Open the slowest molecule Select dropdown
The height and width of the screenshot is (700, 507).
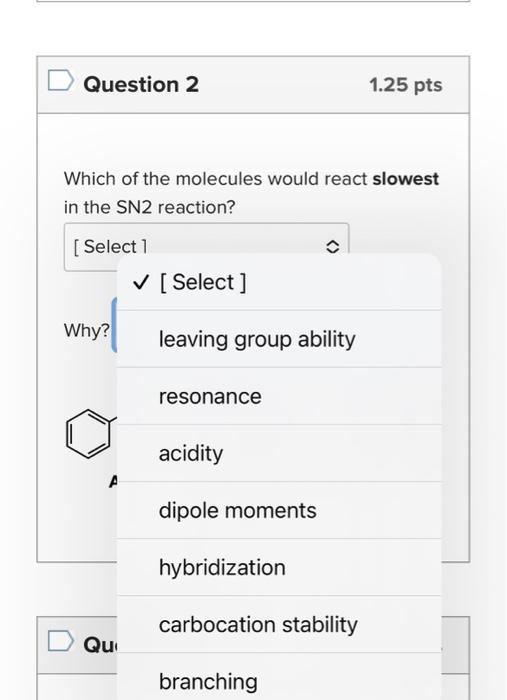click(206, 247)
